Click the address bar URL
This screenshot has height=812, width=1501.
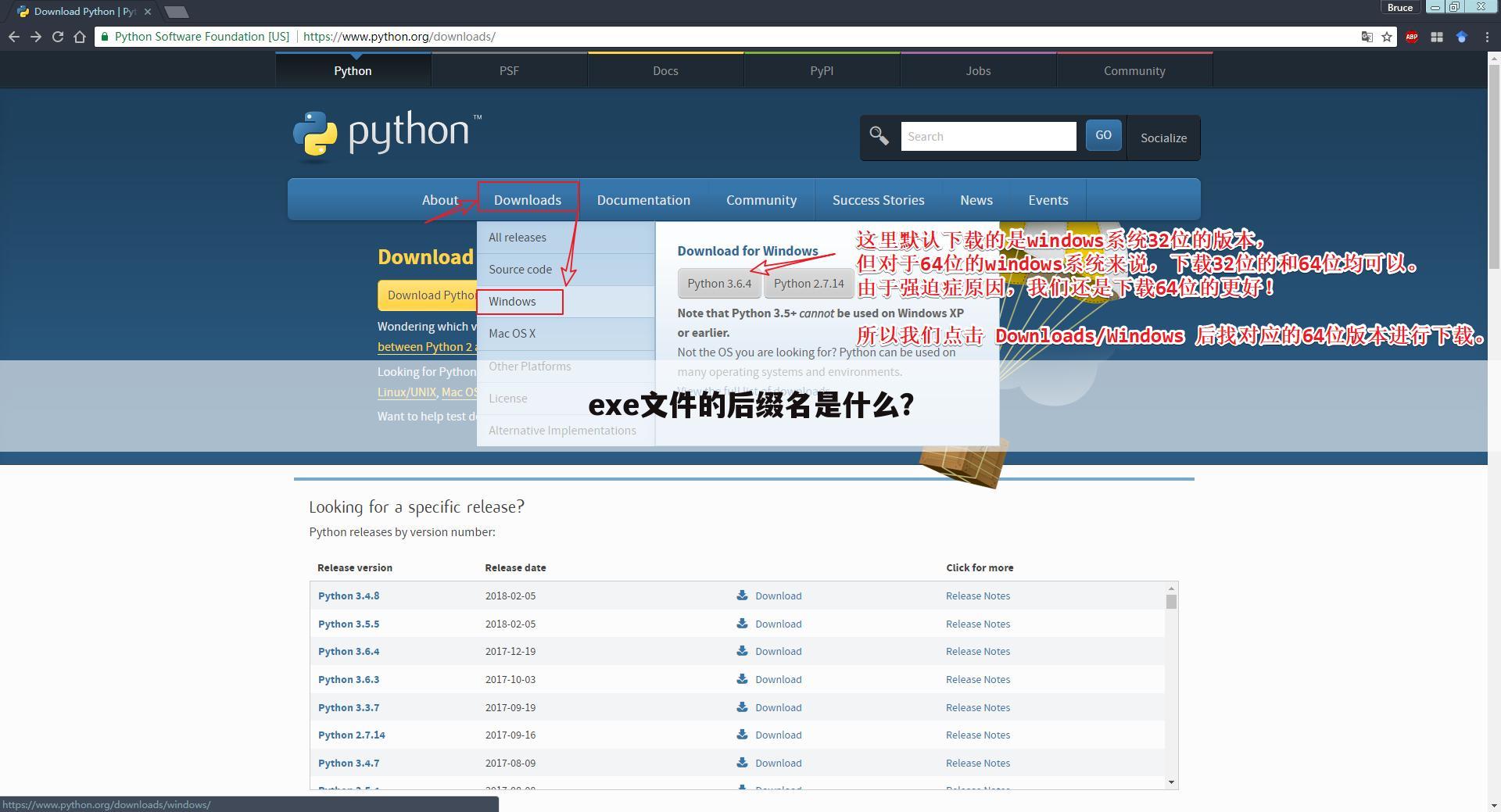(x=399, y=37)
